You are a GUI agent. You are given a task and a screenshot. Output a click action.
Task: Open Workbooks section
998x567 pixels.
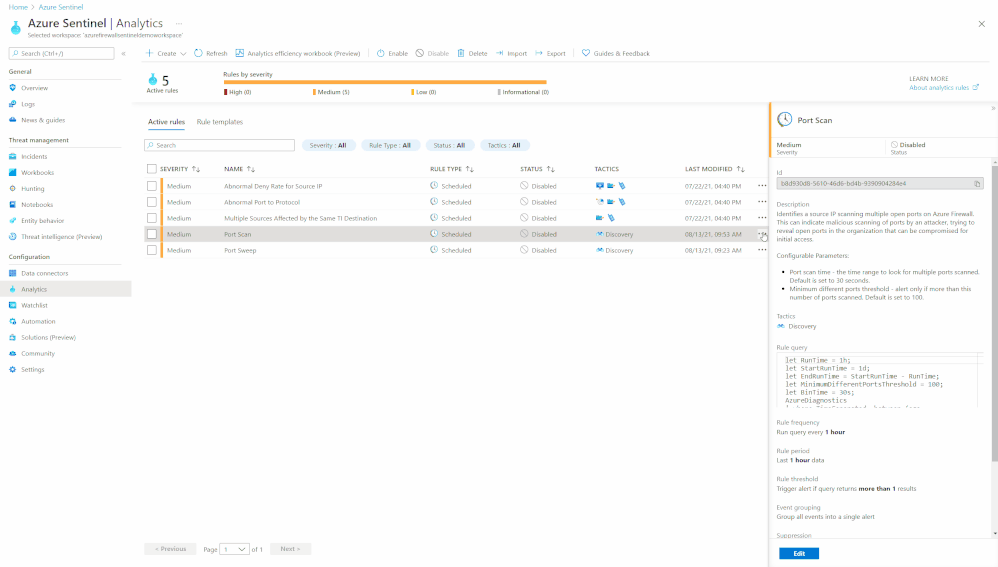37,172
